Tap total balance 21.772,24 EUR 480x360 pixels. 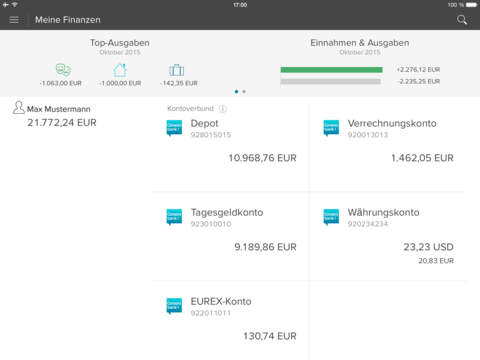[x=62, y=123]
